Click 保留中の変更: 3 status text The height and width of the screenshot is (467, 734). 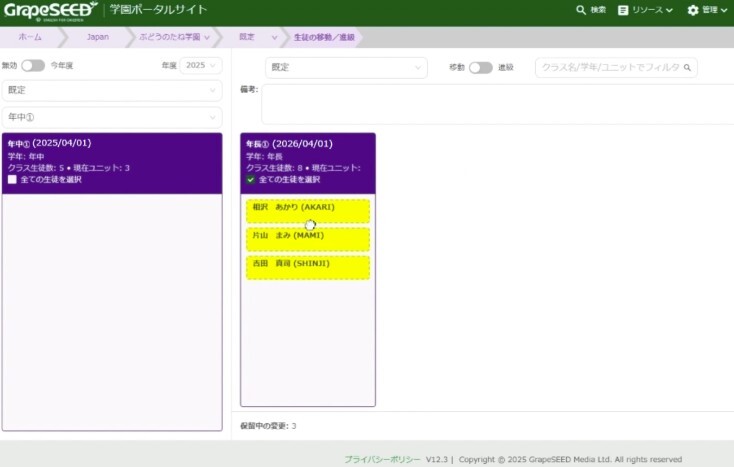tap(268, 426)
